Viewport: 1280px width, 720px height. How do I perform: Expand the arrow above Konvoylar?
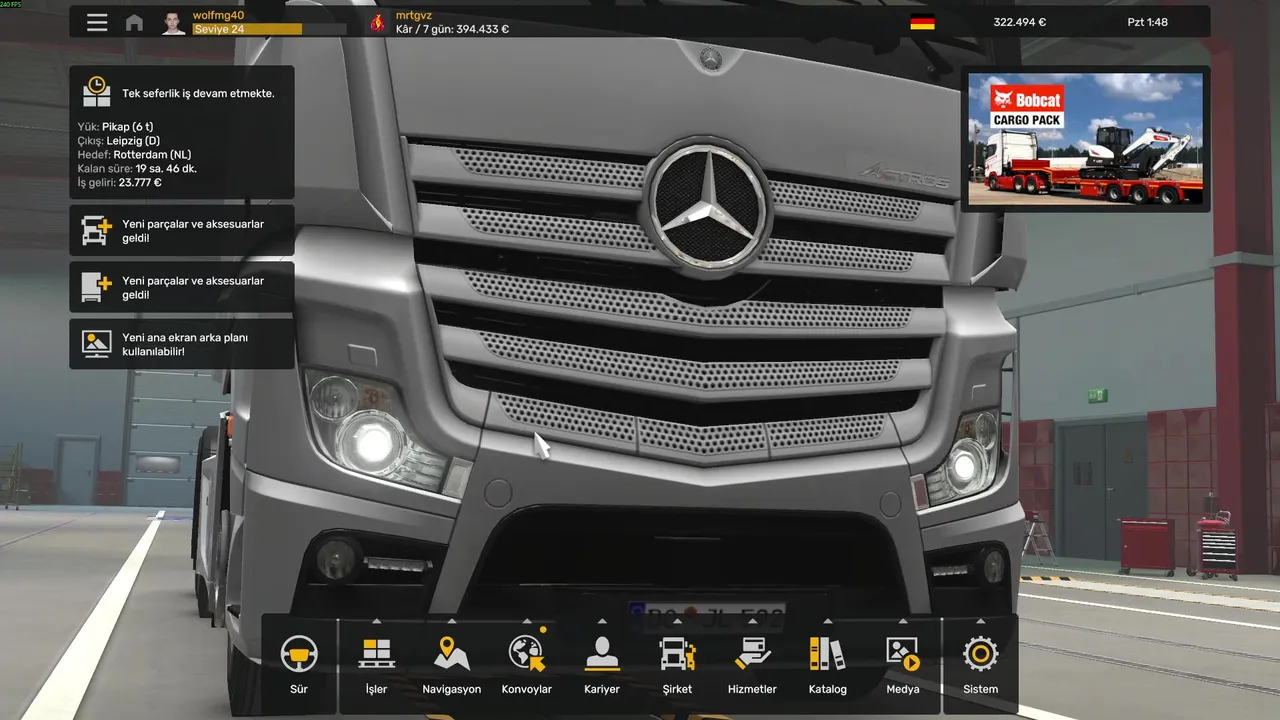[x=527, y=621]
